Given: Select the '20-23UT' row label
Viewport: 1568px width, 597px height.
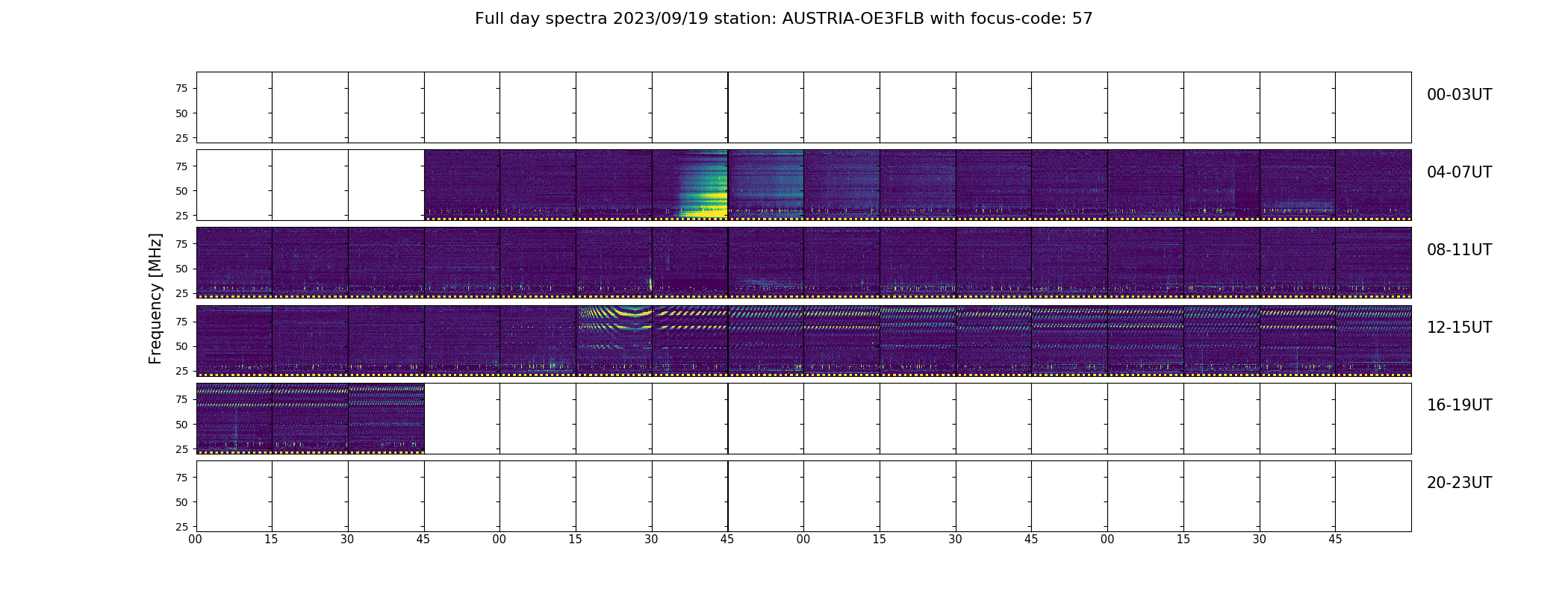Looking at the screenshot, I should pos(1459,483).
